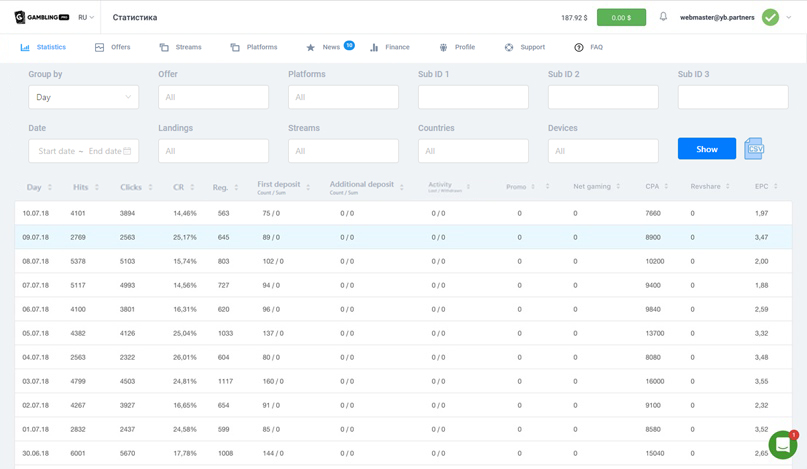Click the Sub ID 2 input field
This screenshot has width=807, height=469.
603,97
